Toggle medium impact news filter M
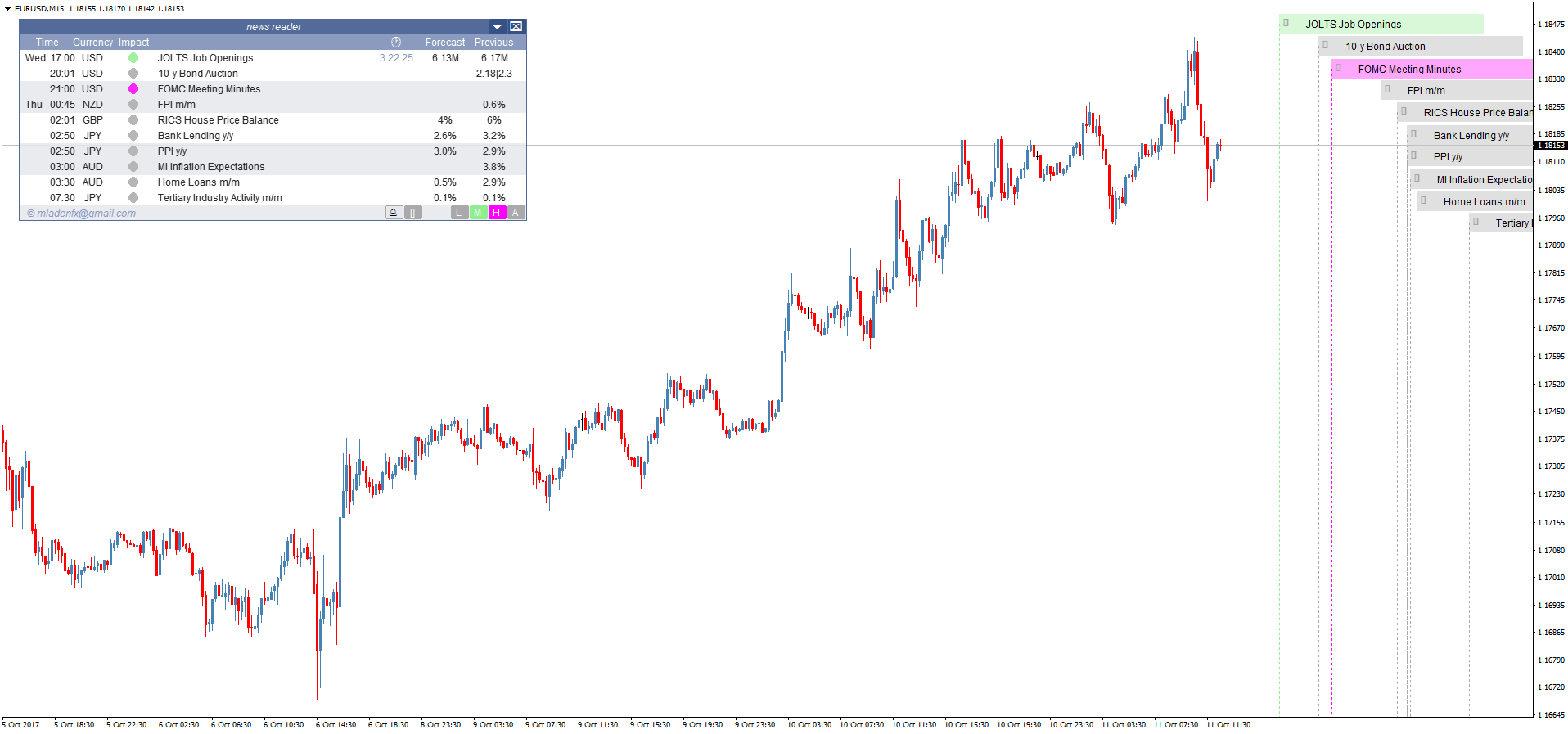The image size is (1568, 734). (x=478, y=213)
